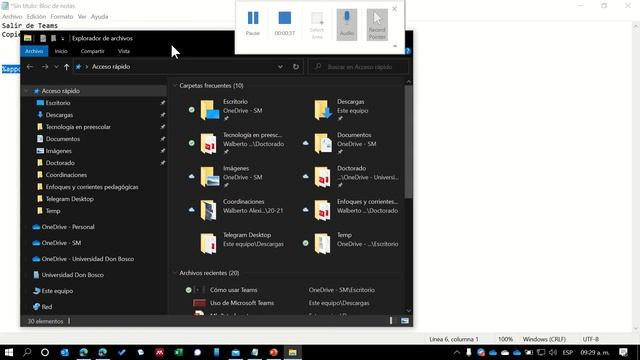Open Cortana from the taskbar
The height and width of the screenshot is (360, 640).
click(x=45, y=352)
